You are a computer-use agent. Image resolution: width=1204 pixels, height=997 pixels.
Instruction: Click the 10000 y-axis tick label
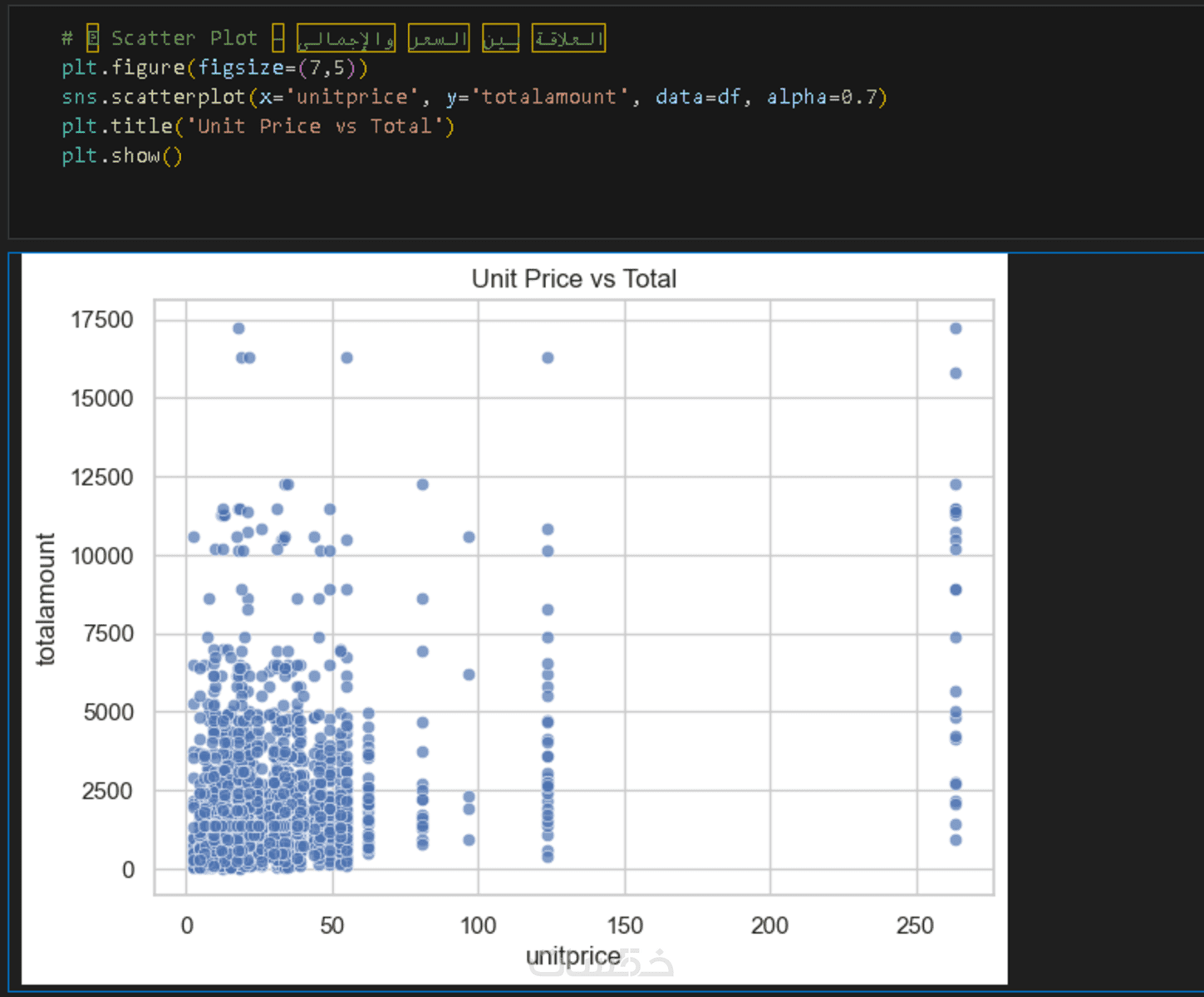[102, 556]
